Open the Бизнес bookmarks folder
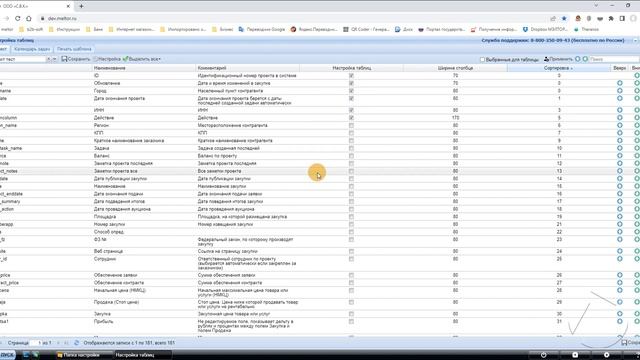This screenshot has width=640, height=360. [222, 29]
